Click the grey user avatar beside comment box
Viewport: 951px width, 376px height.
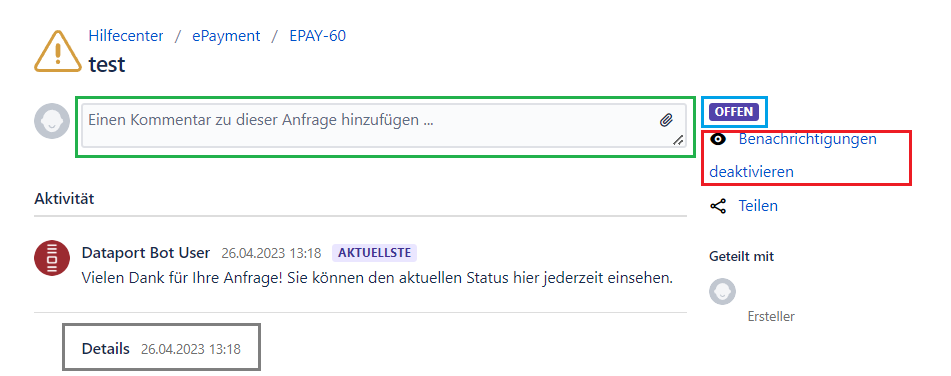pyautogui.click(x=52, y=121)
